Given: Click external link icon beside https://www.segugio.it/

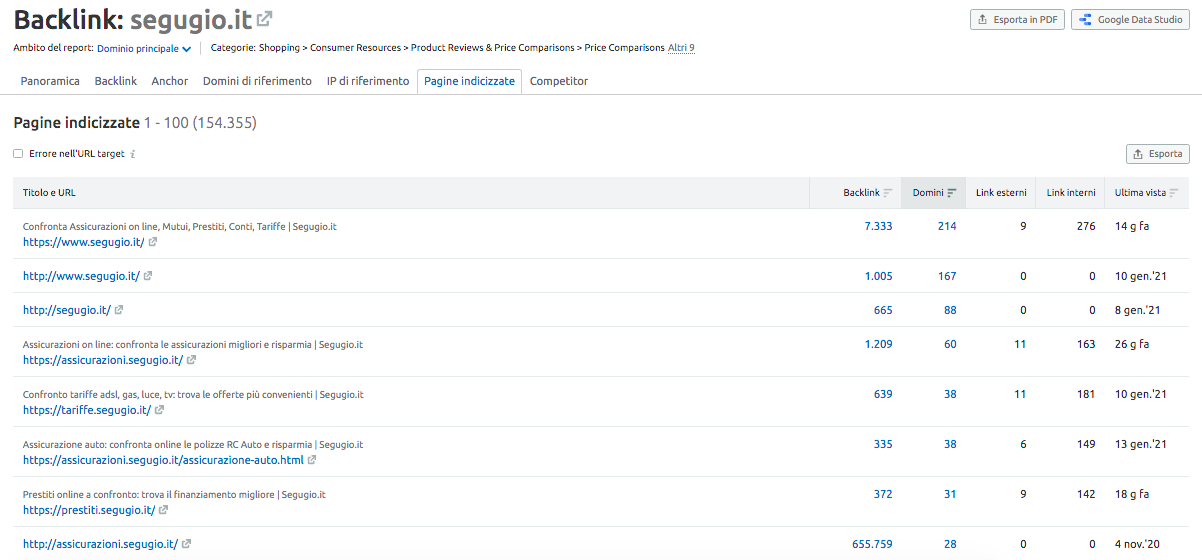Looking at the screenshot, I should tap(153, 242).
